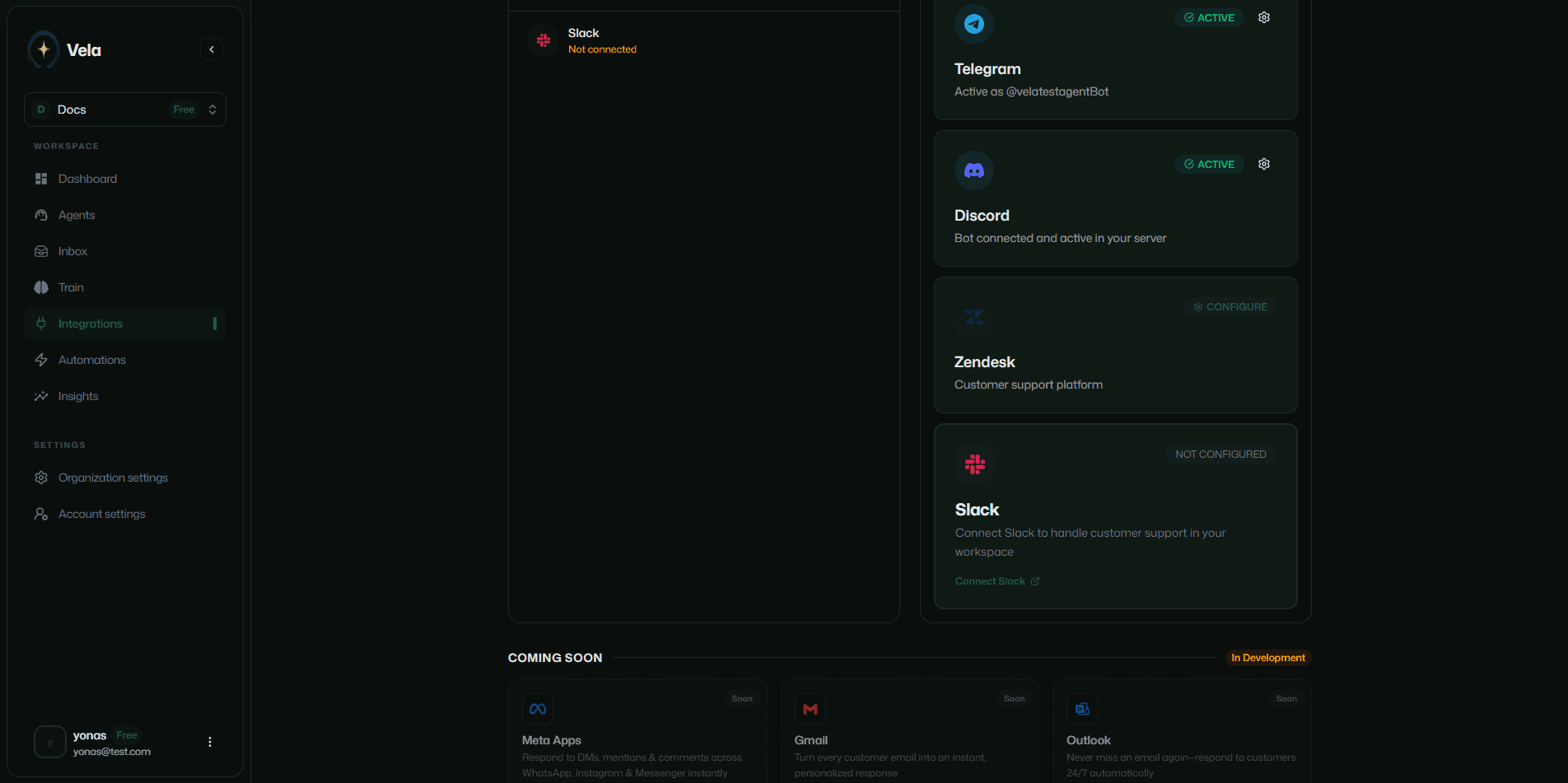This screenshot has height=783, width=1568.
Task: Click the Meta Apps infinity icon
Action: [x=538, y=709]
